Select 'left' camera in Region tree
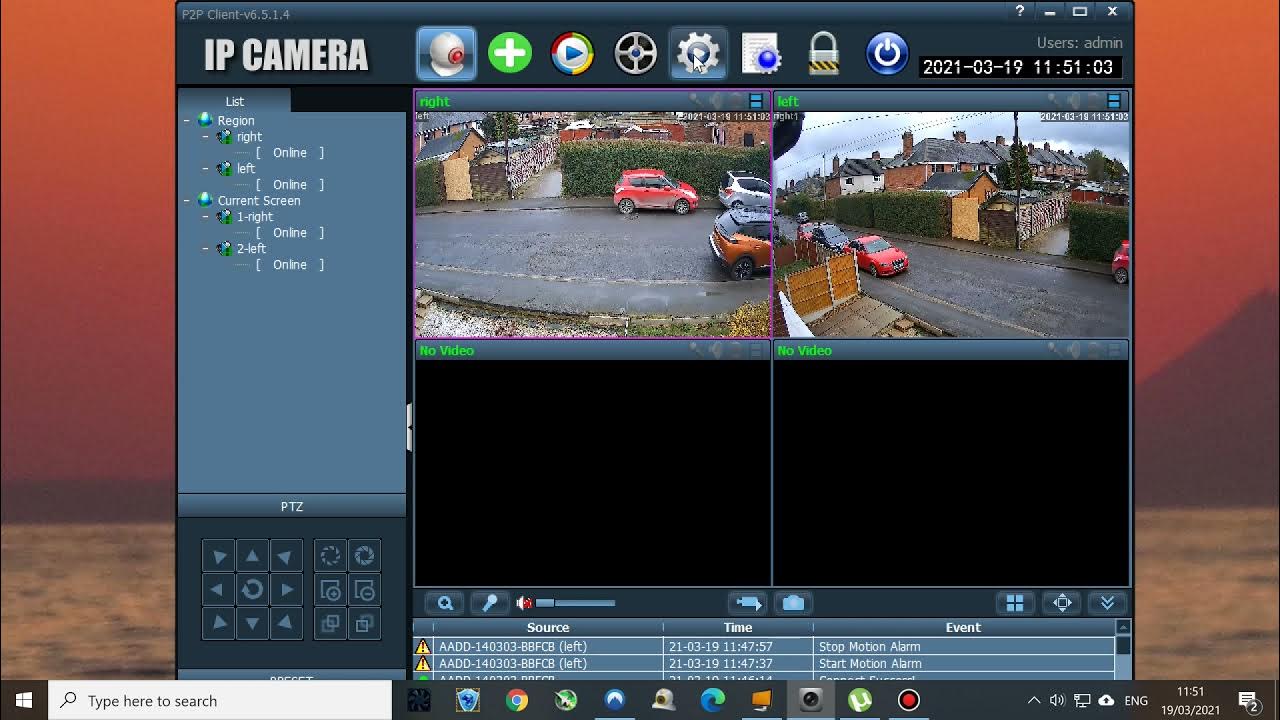 point(246,169)
